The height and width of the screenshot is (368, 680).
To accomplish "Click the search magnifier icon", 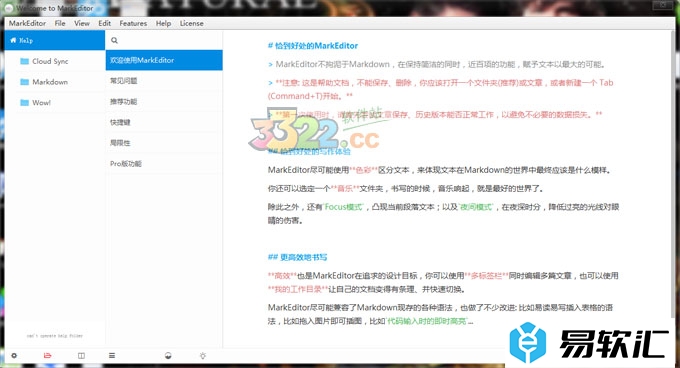I will click(114, 40).
